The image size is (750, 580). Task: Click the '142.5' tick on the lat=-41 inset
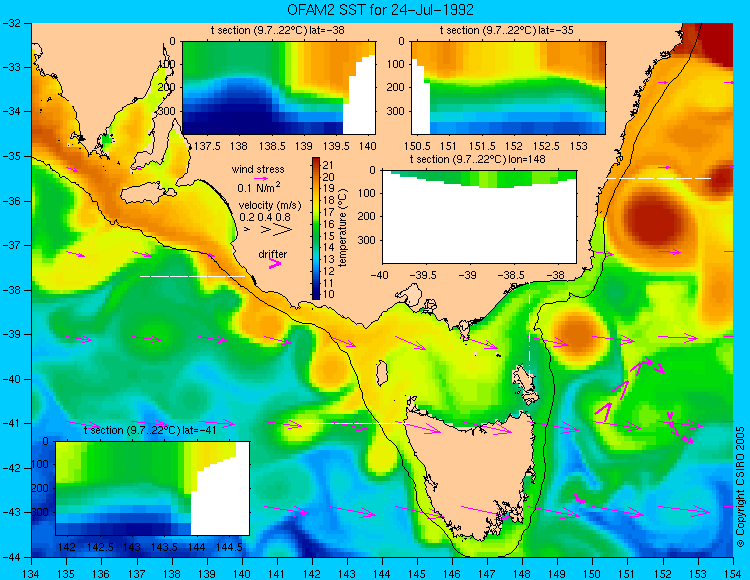pyautogui.click(x=100, y=547)
